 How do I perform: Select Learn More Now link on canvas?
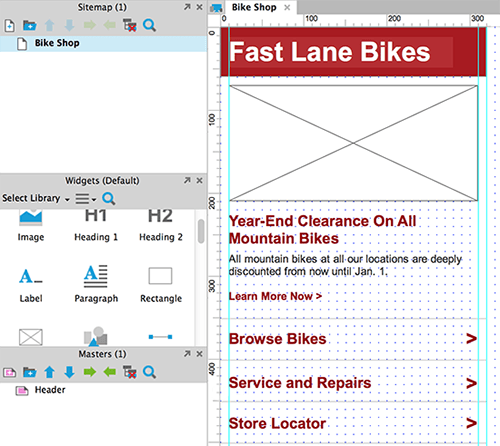click(x=275, y=296)
